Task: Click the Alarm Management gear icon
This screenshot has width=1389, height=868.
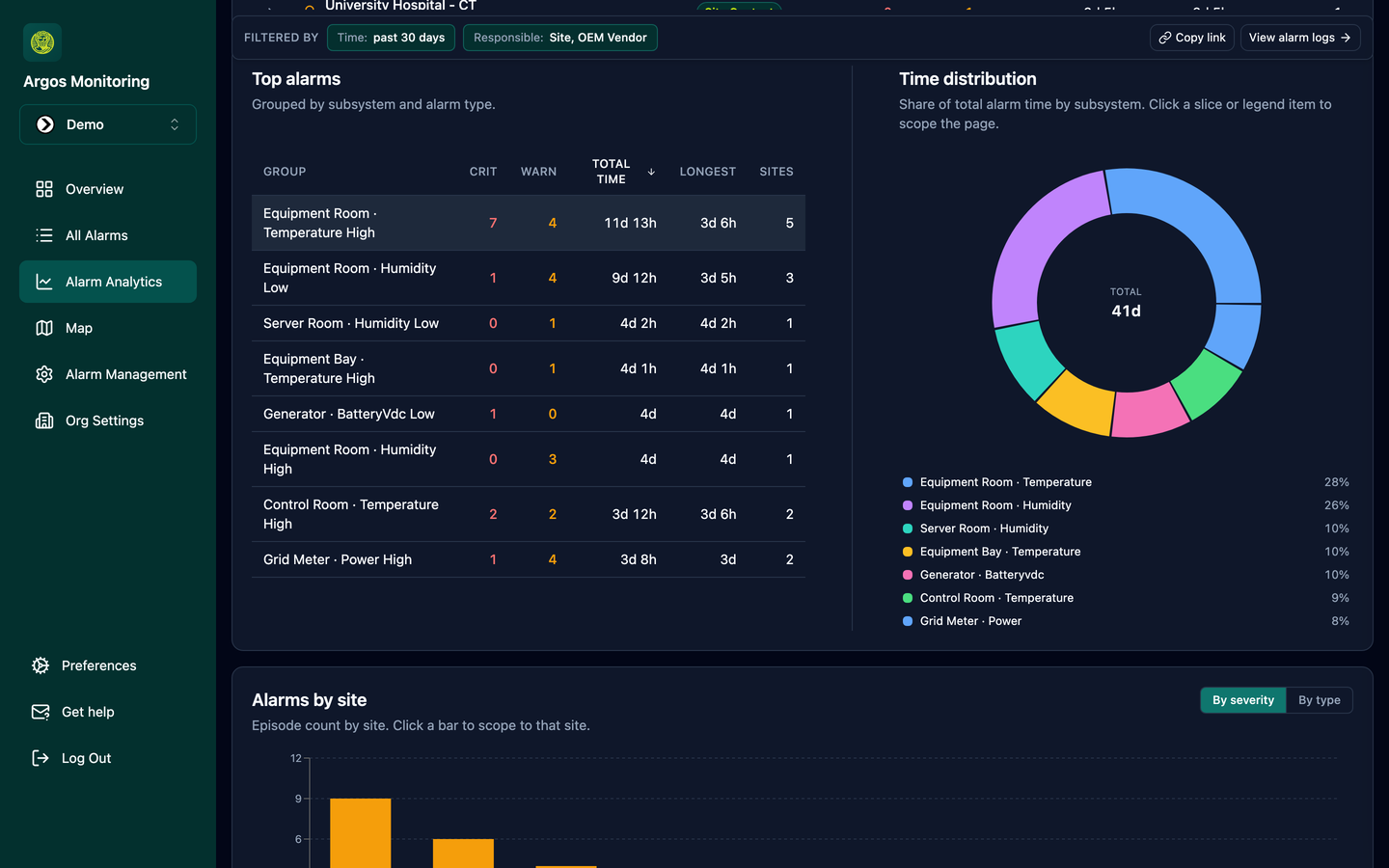Action: point(44,374)
